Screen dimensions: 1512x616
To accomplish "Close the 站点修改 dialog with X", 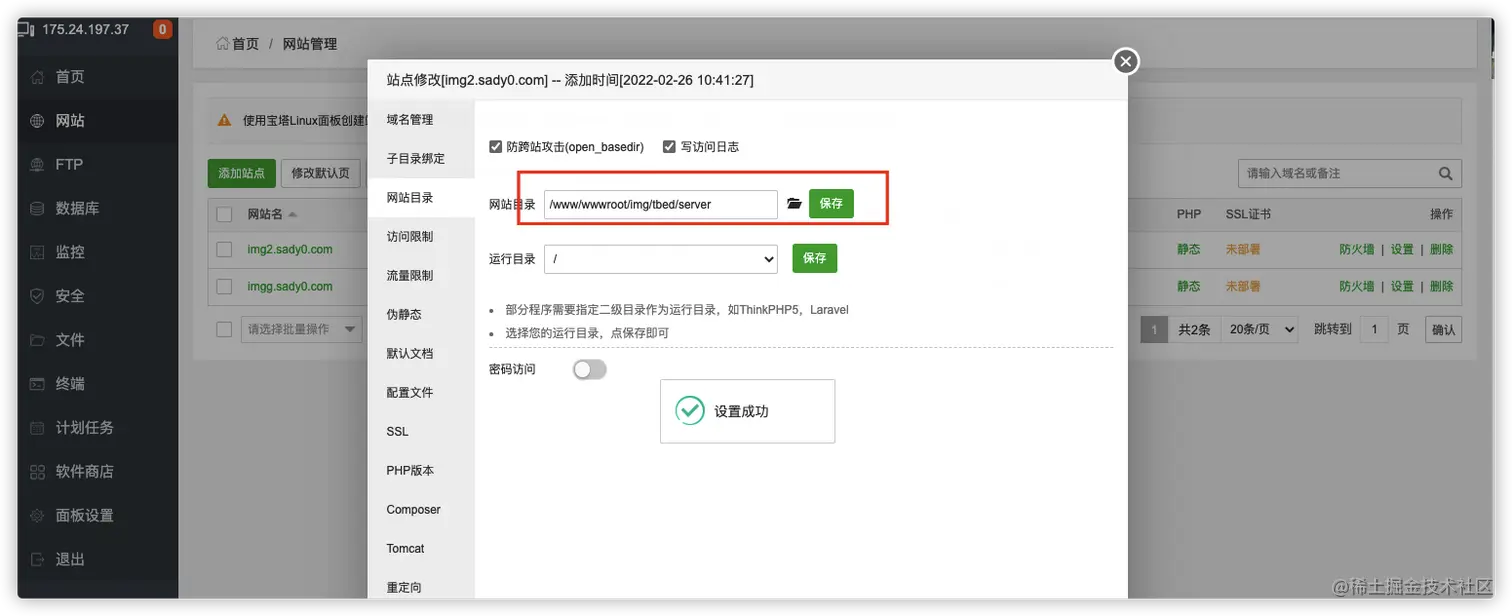I will (x=1126, y=62).
